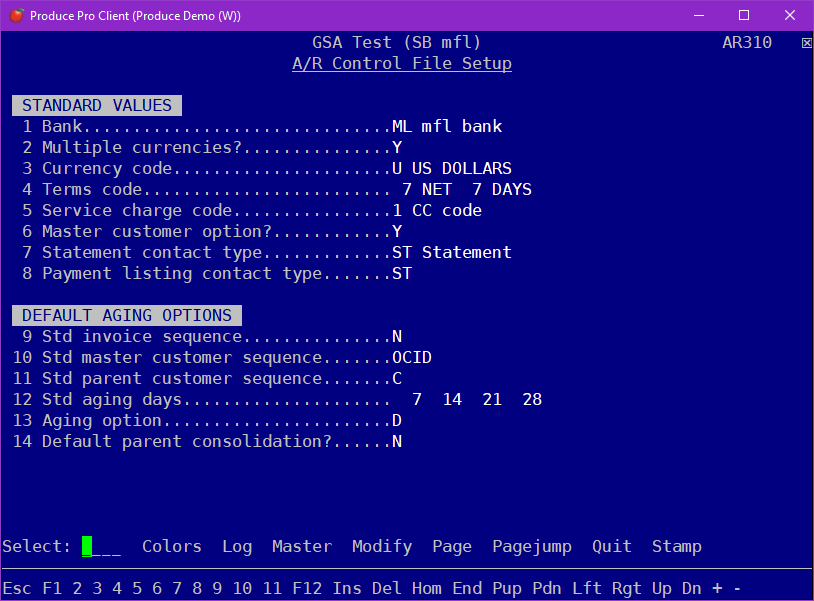Click the plus key in bottom bar
Screen dimensions: 814x601
click(x=717, y=588)
